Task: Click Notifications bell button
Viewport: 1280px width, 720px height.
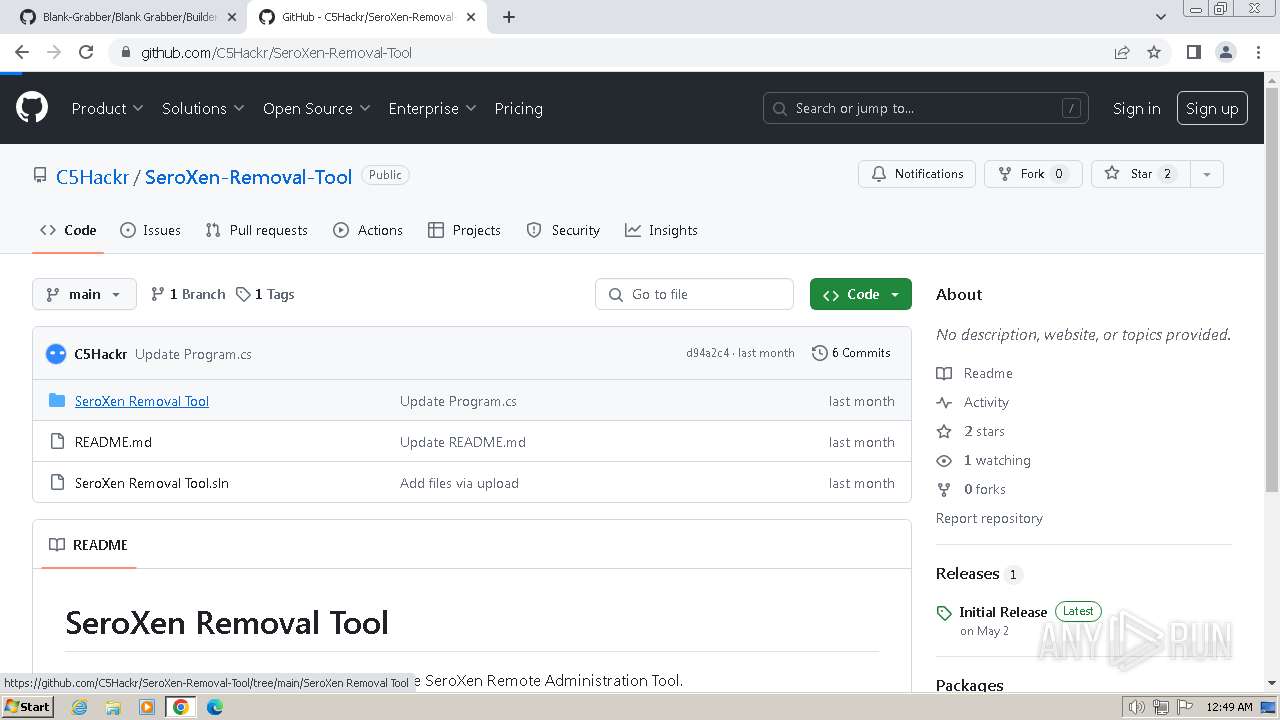Action: pos(917,174)
